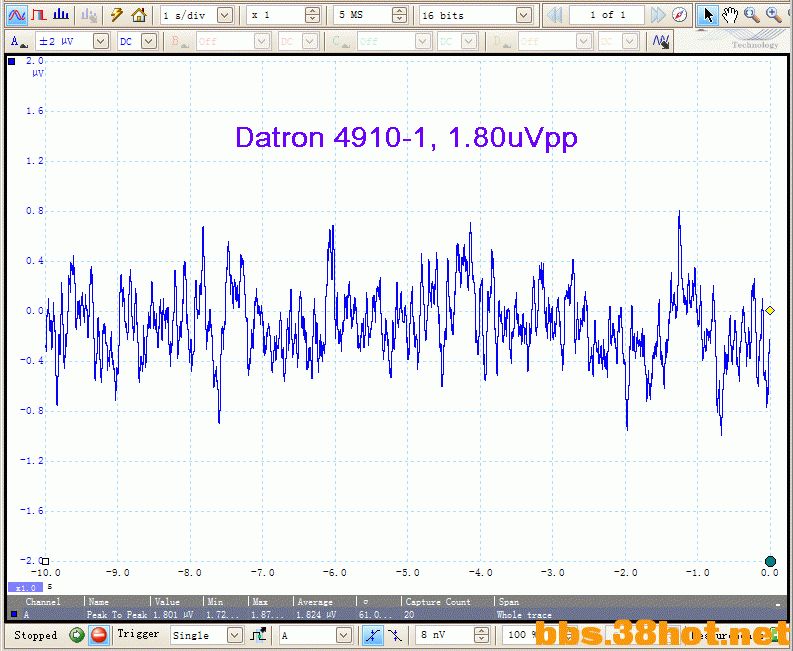Click the 1 of 1 buffer field
Image resolution: width=793 pixels, height=651 pixels.
tap(607, 16)
